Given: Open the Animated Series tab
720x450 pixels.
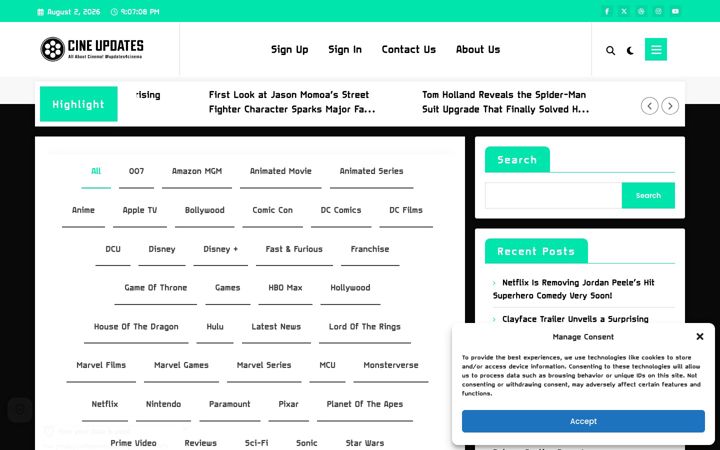Looking at the screenshot, I should [371, 171].
